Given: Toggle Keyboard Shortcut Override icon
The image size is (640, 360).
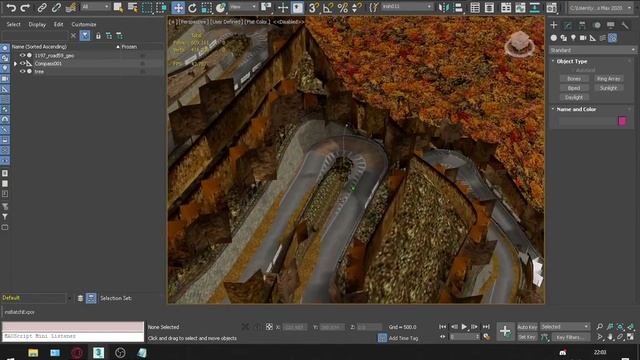Looking at the screenshot, I should point(298,7).
